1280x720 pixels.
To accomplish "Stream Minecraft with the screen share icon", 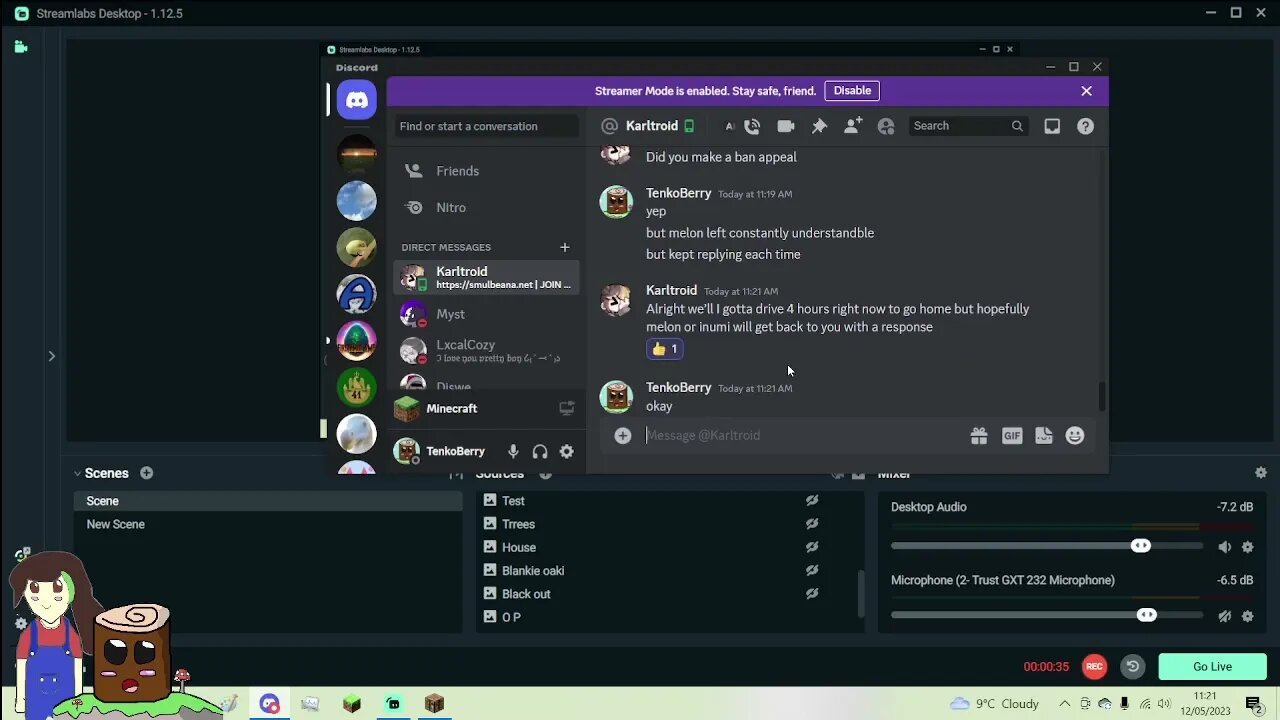I will click(567, 408).
